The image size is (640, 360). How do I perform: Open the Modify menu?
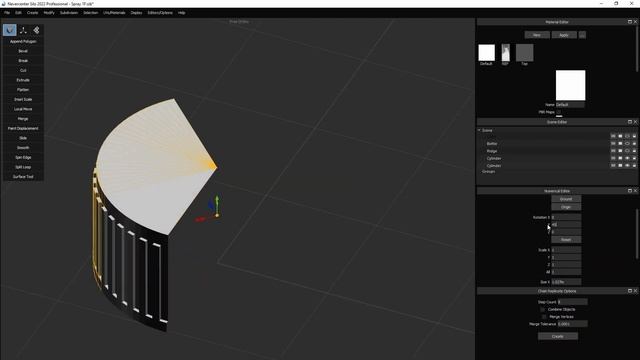tap(49, 13)
